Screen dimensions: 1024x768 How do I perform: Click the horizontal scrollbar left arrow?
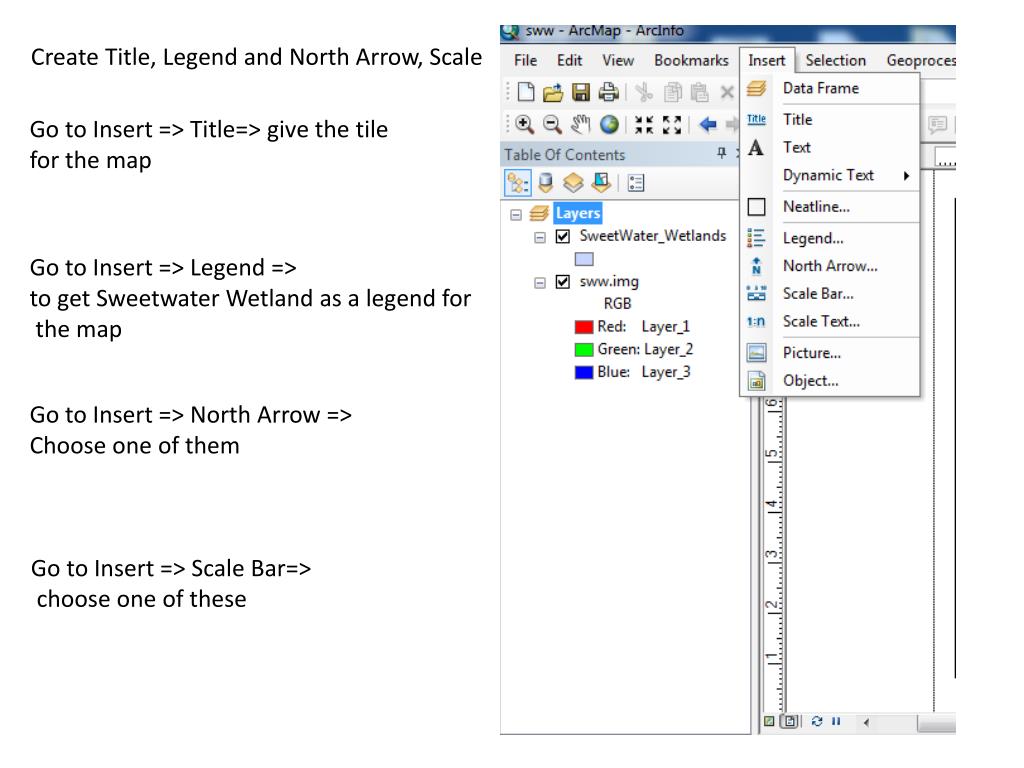pos(867,722)
